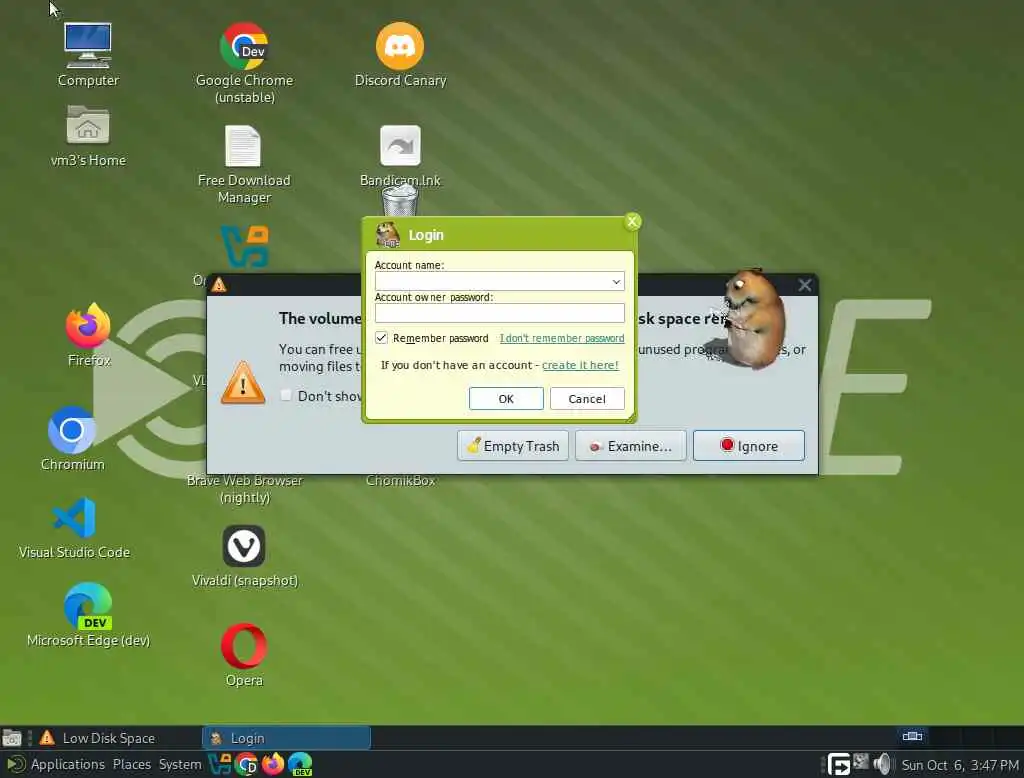Click the white arrow tray icon
This screenshot has height=778, width=1024.
coord(839,764)
